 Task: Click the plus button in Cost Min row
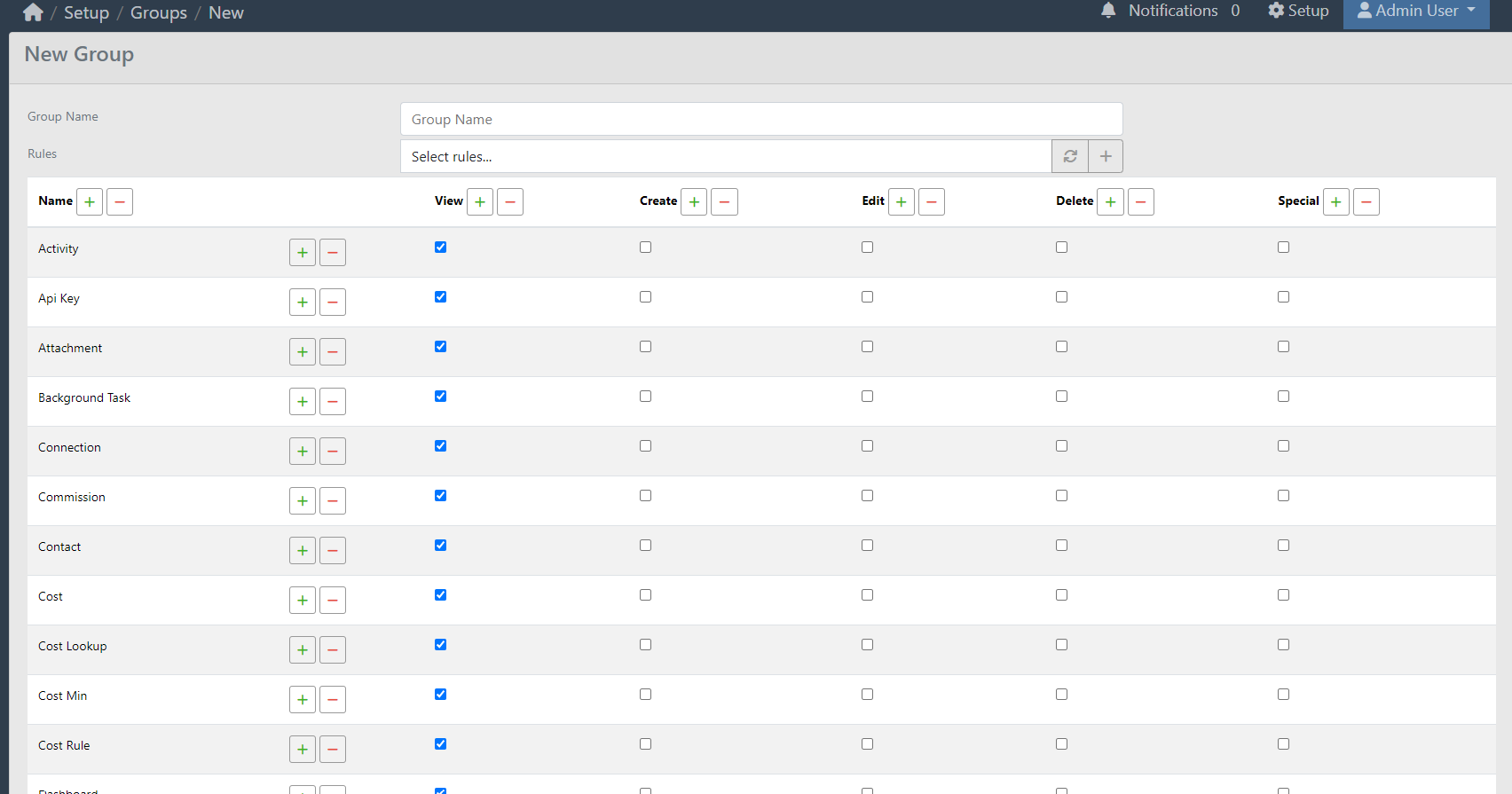tap(303, 700)
